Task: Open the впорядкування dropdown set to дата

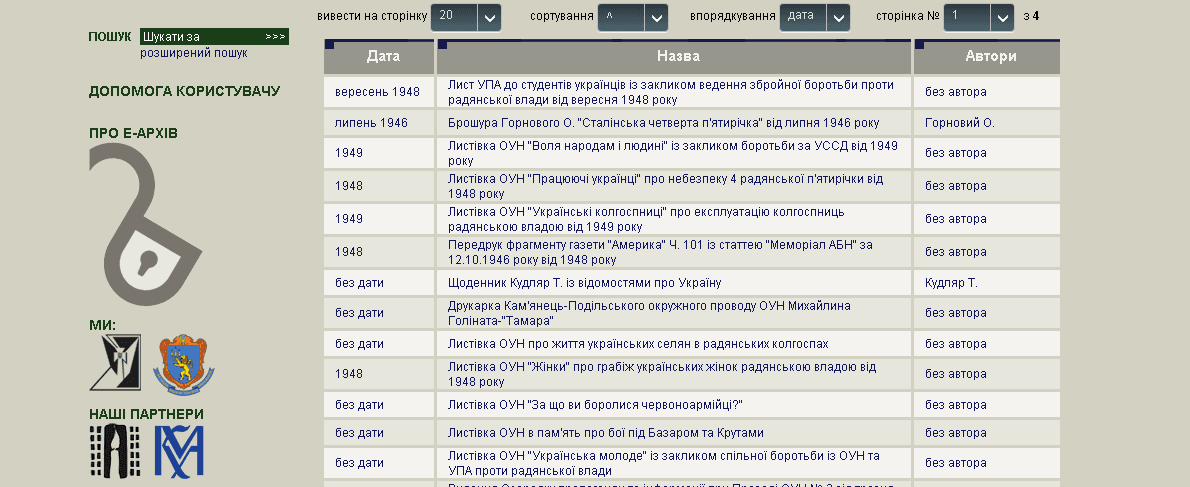Action: pos(814,16)
